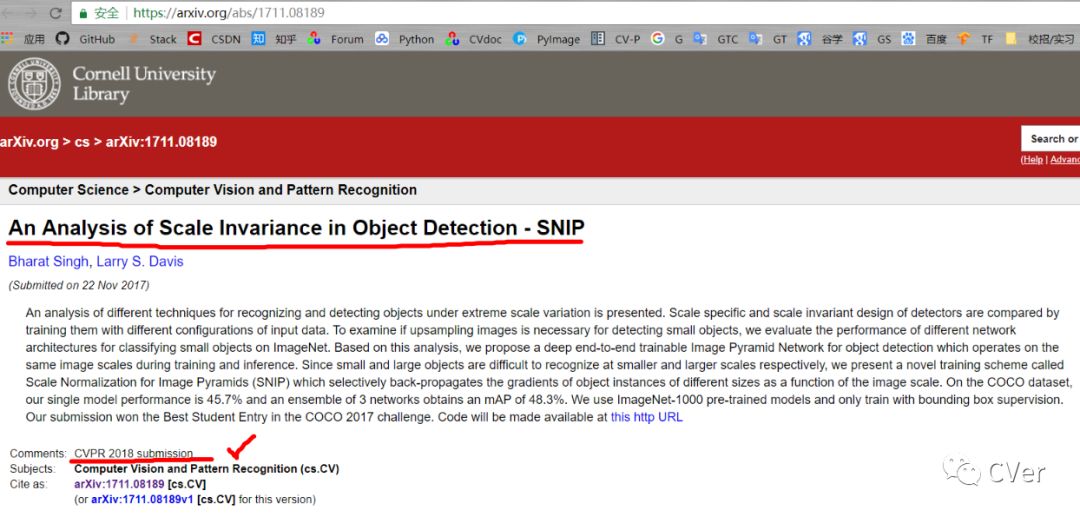
Task: Click the browser reload button
Action: (x=56, y=12)
